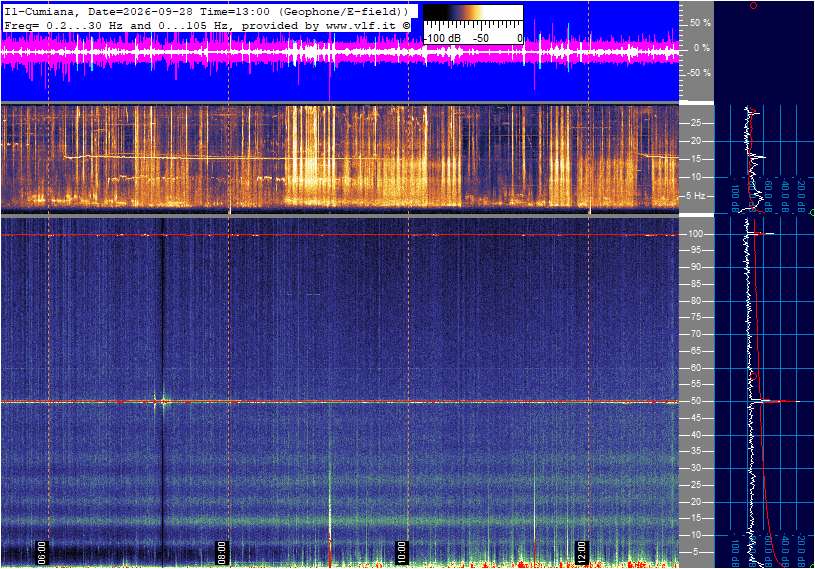The width and height of the screenshot is (815, 569).
Task: Click the 40 Hz tick on E-field scale
Action: 695,435
